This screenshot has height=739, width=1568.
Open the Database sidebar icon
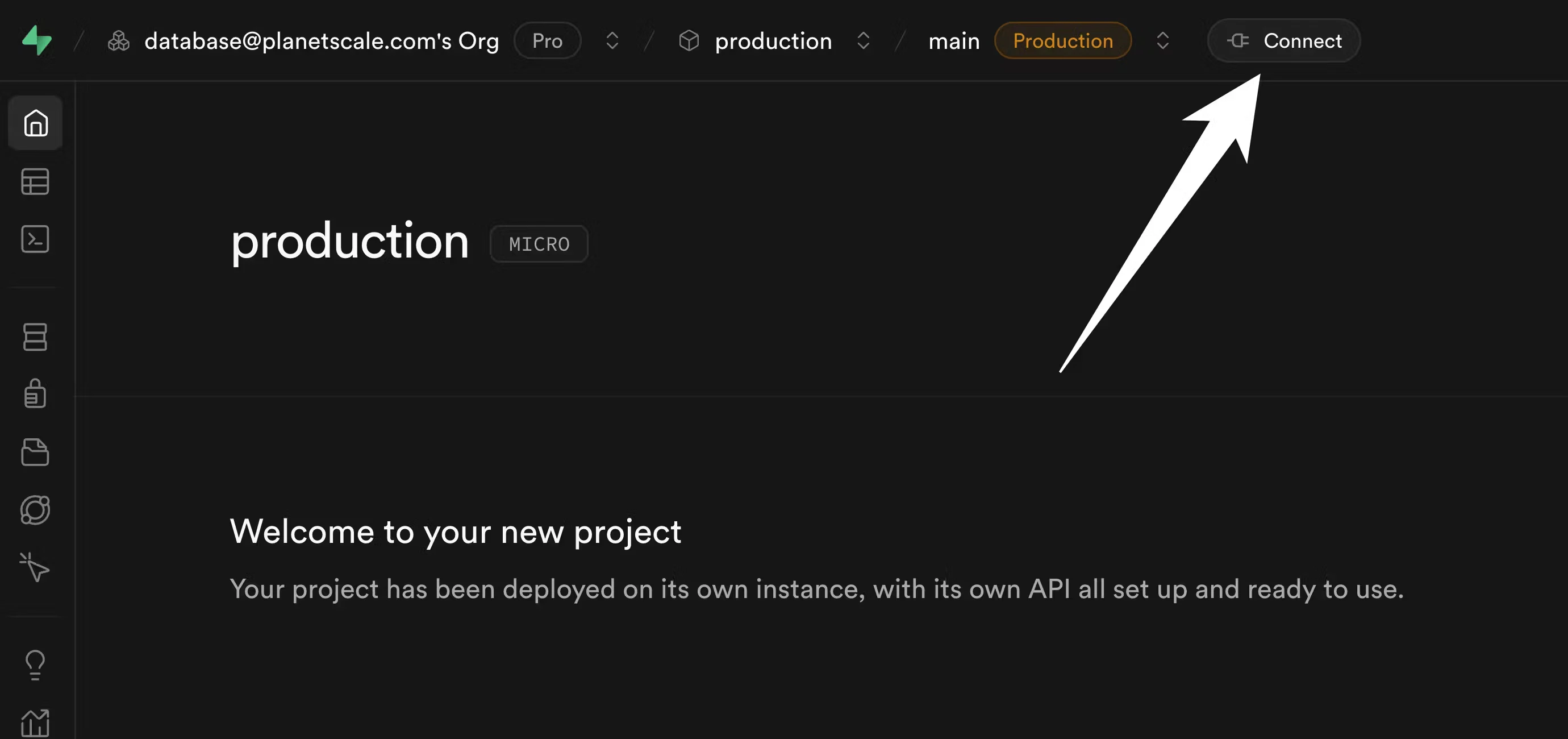(x=35, y=337)
